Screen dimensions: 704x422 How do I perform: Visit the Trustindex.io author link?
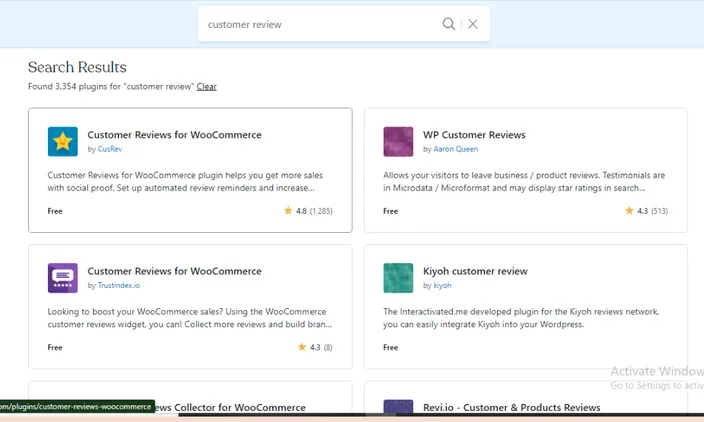click(x=119, y=286)
